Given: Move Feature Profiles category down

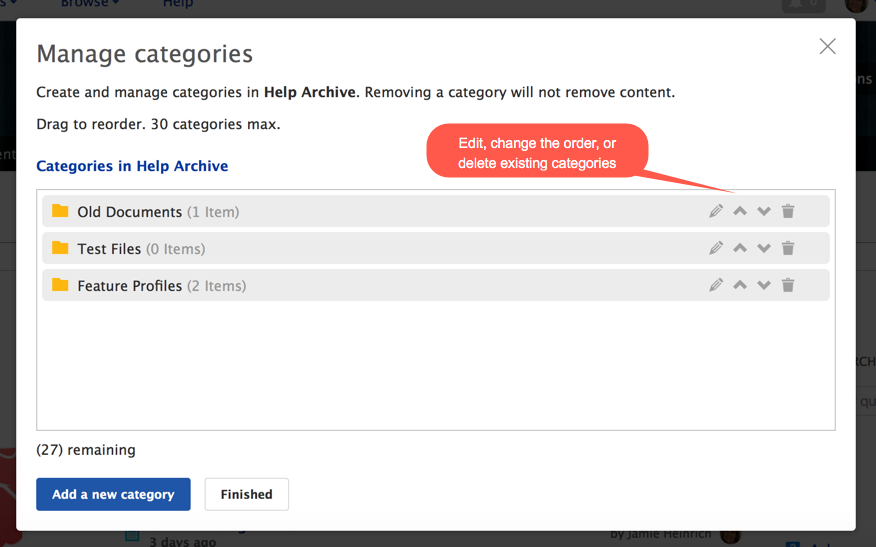Looking at the screenshot, I should pos(764,285).
